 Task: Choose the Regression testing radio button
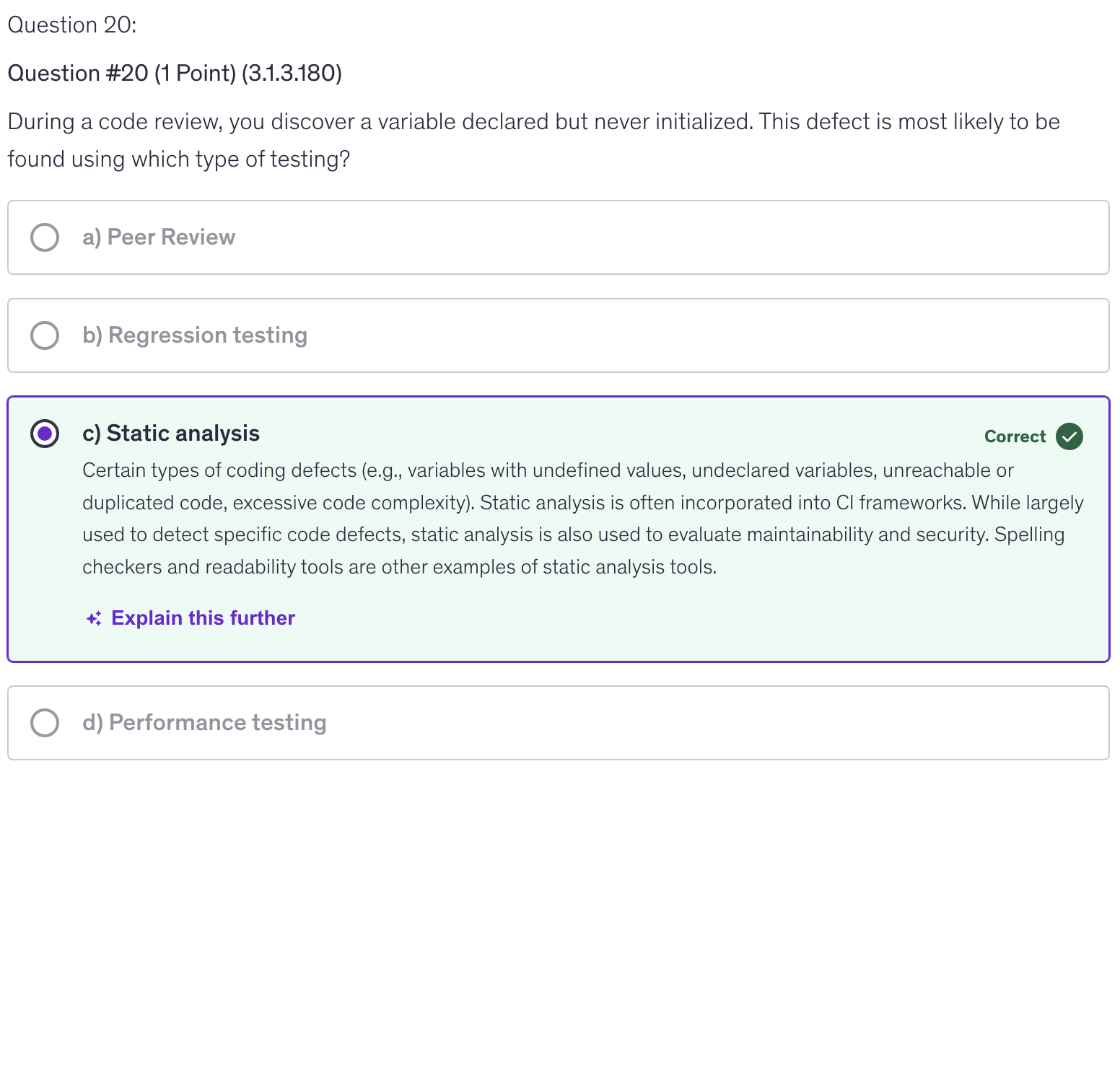(45, 335)
